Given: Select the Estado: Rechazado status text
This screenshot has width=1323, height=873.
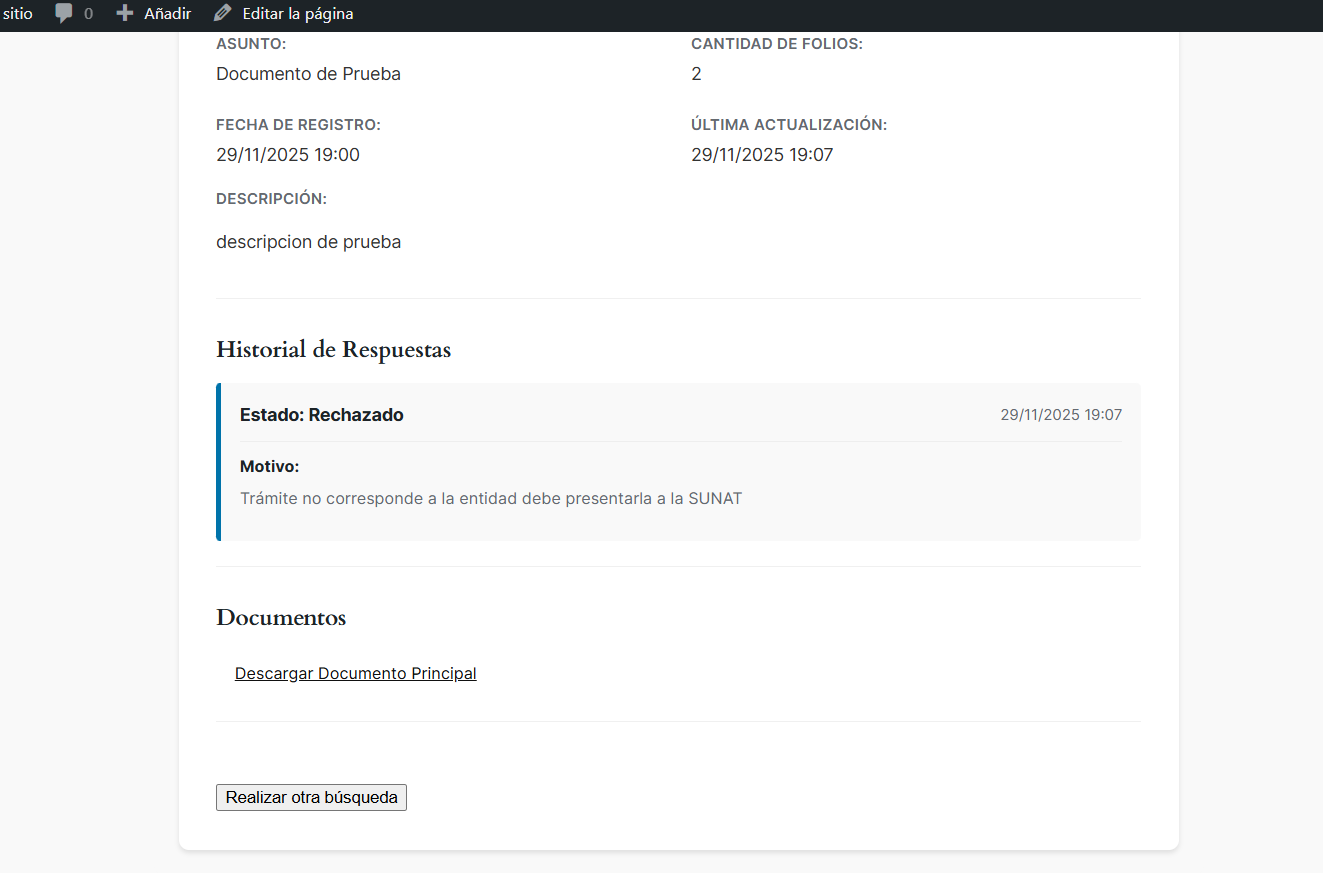Looking at the screenshot, I should [x=322, y=415].
